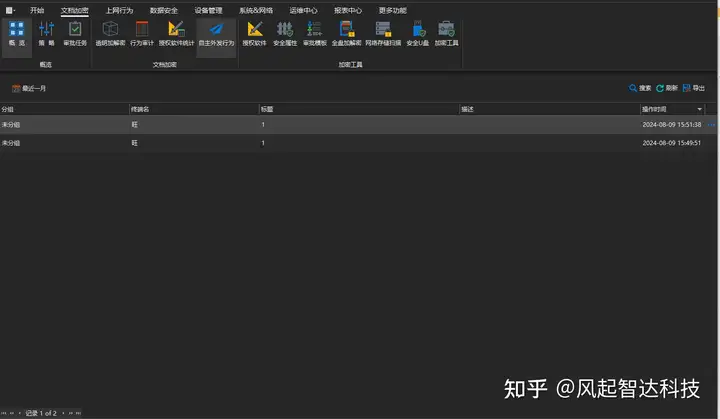Click the 导出 export button
The width and height of the screenshot is (720, 419).
click(694, 88)
